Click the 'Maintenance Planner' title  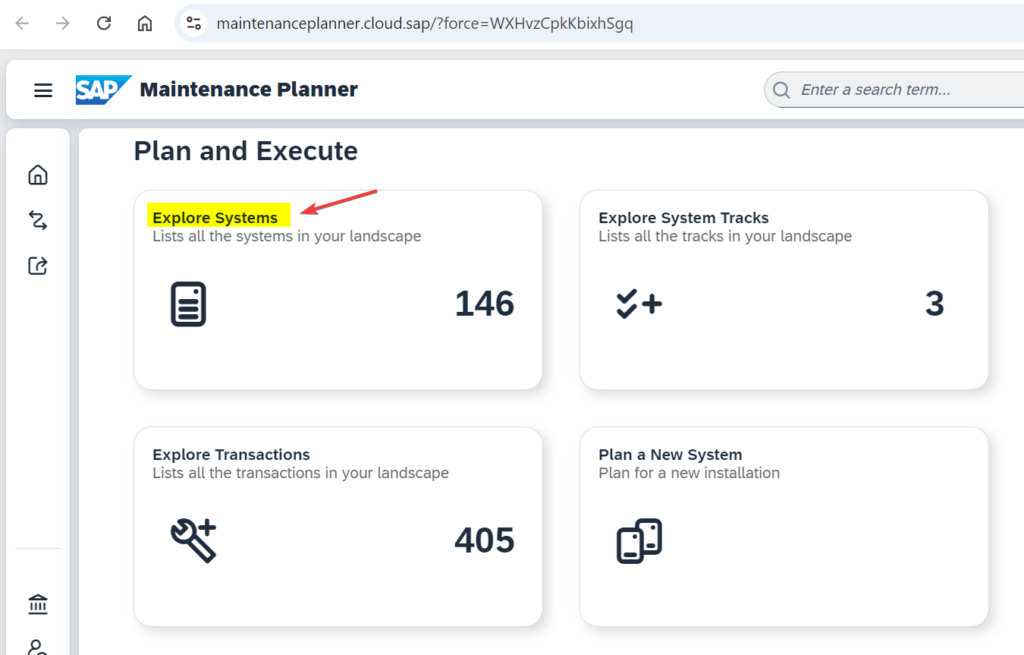pyautogui.click(x=249, y=89)
